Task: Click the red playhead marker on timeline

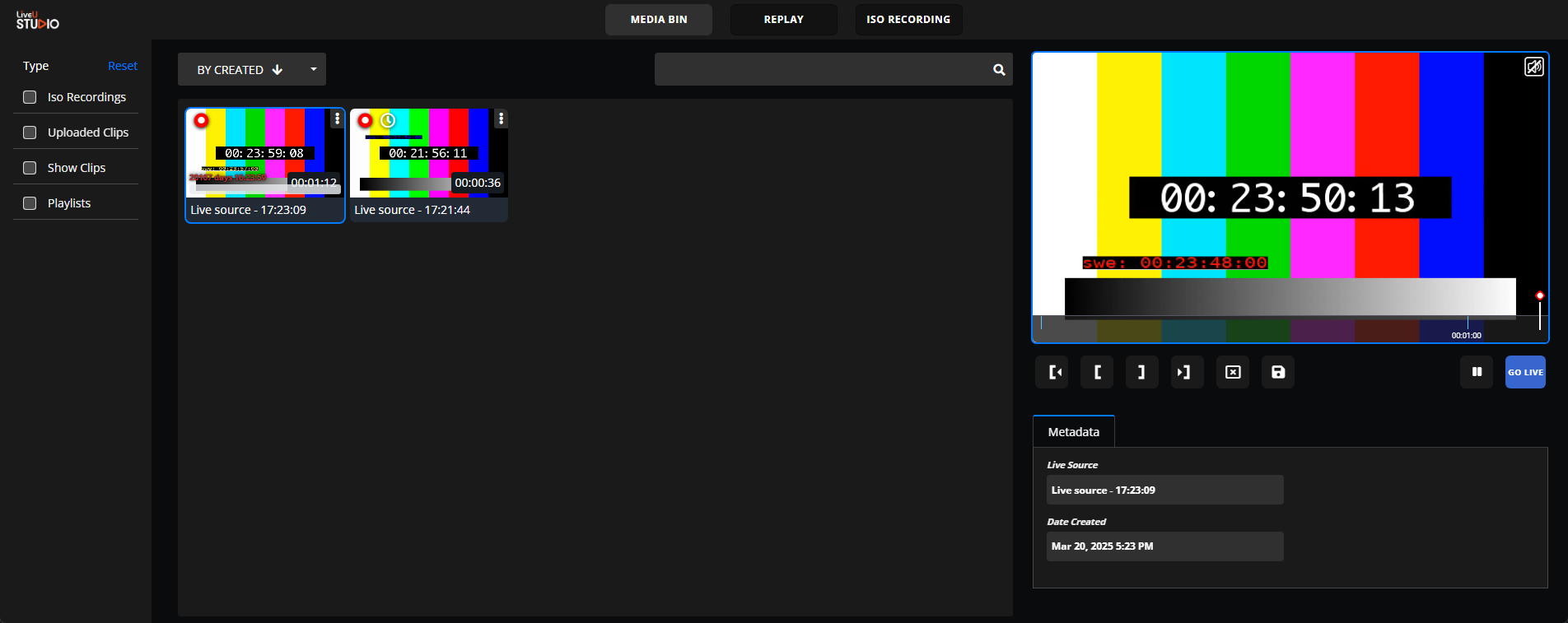Action: (1539, 296)
